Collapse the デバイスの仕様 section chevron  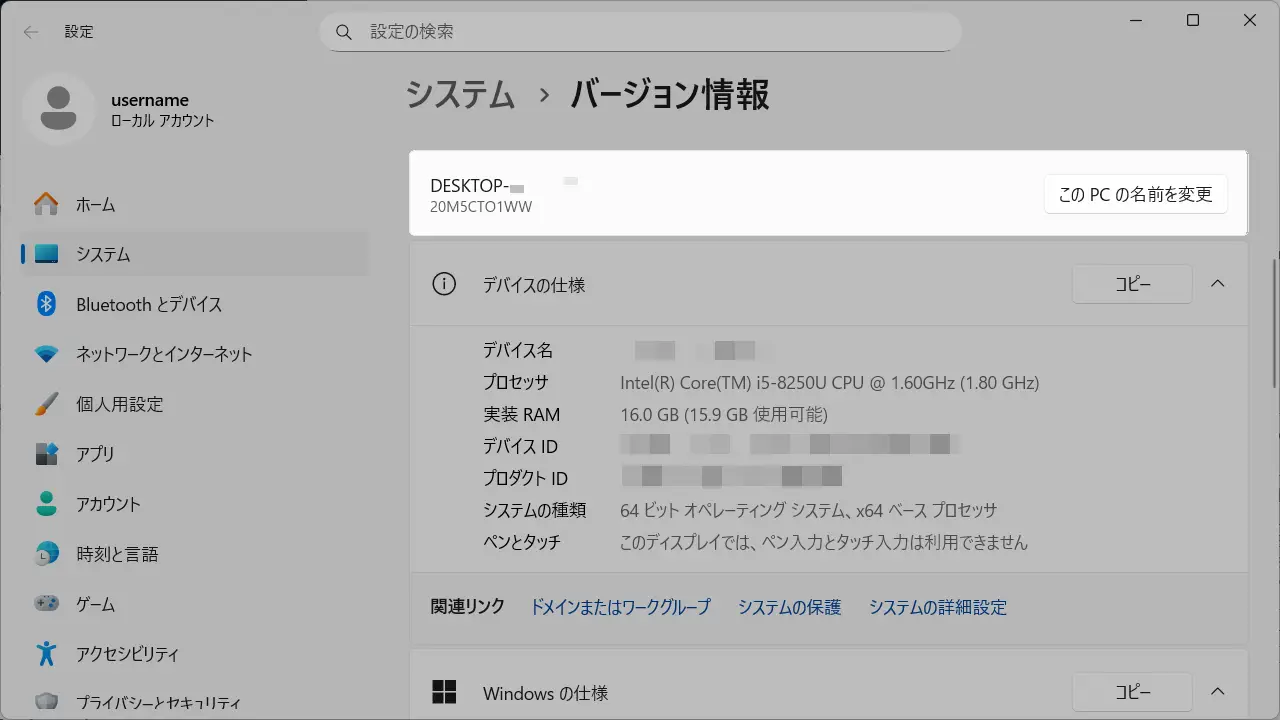1217,284
